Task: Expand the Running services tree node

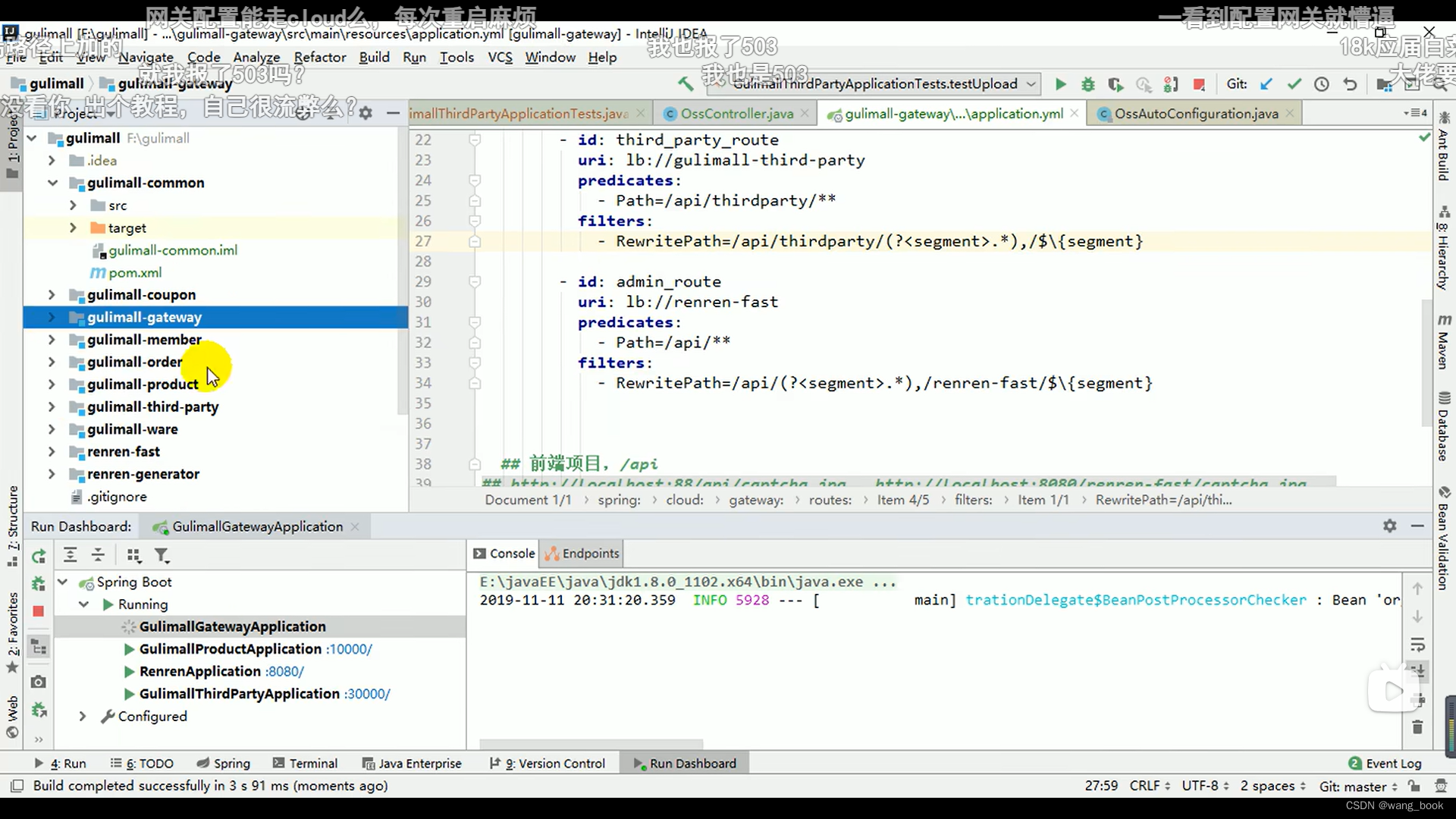Action: (83, 604)
